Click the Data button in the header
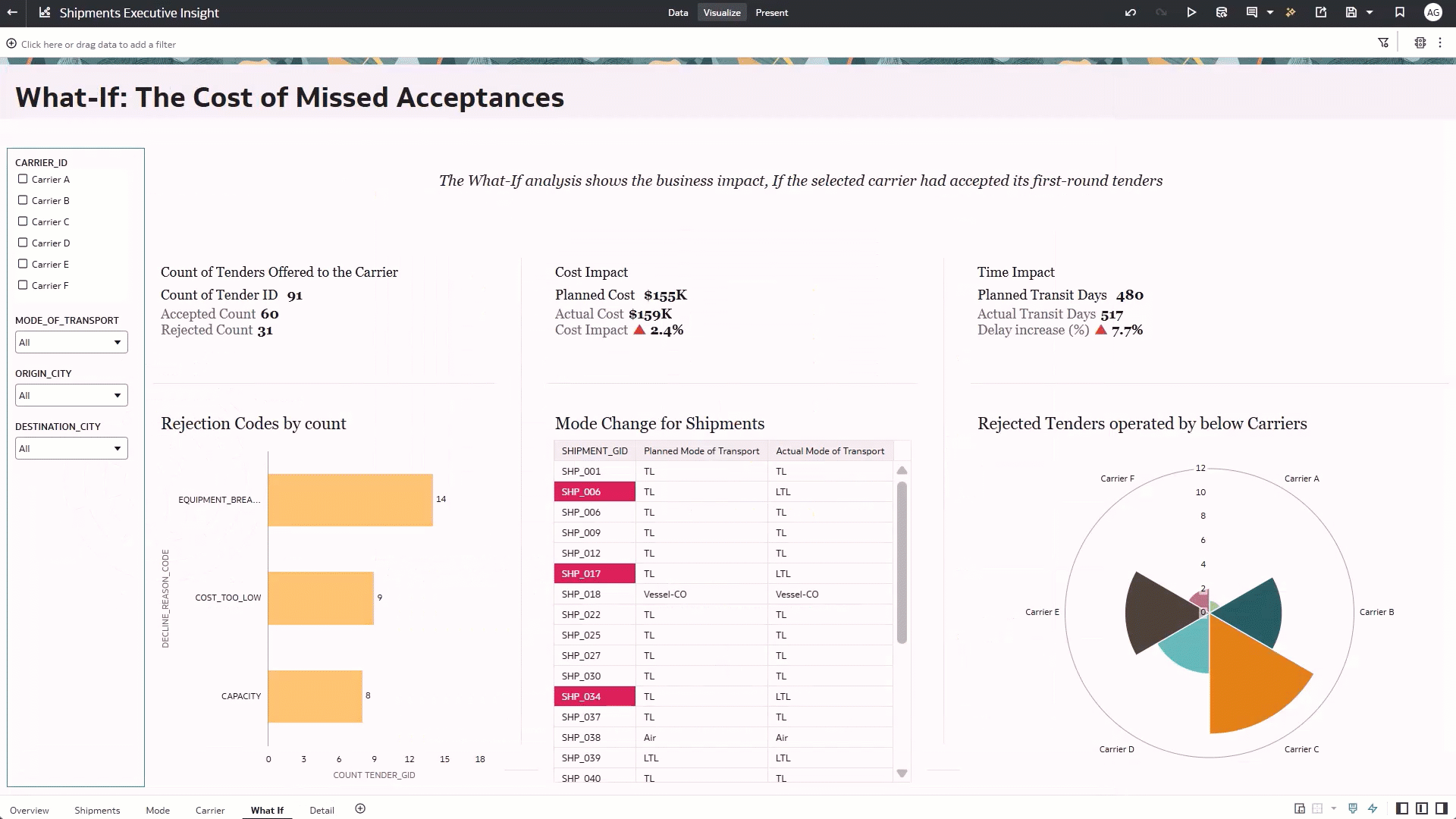 678,13
